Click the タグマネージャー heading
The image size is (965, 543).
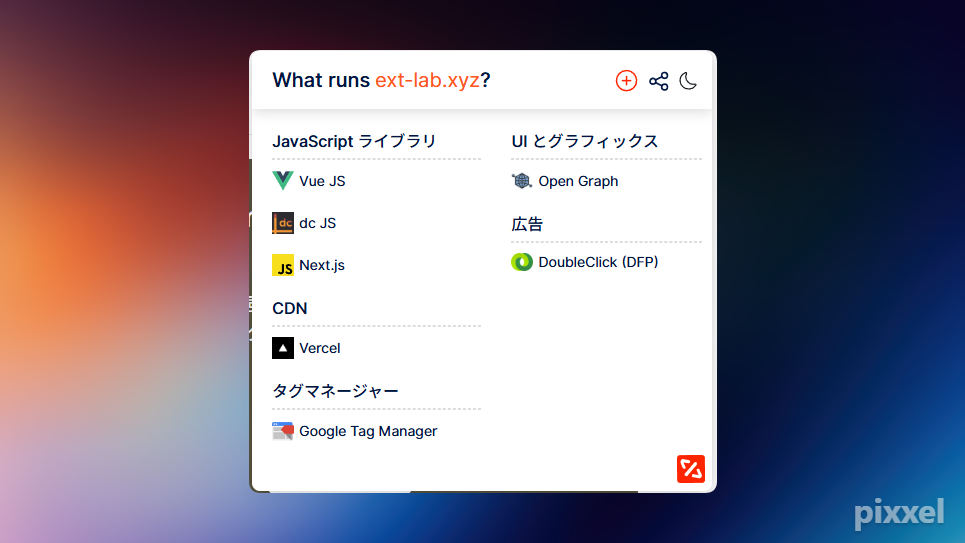[x=335, y=391]
